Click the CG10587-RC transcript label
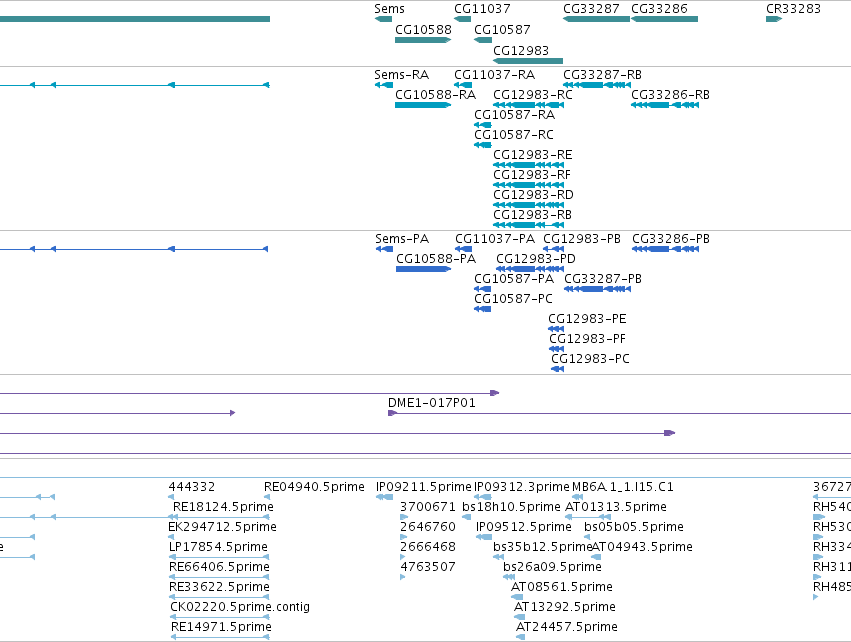 pos(514,135)
